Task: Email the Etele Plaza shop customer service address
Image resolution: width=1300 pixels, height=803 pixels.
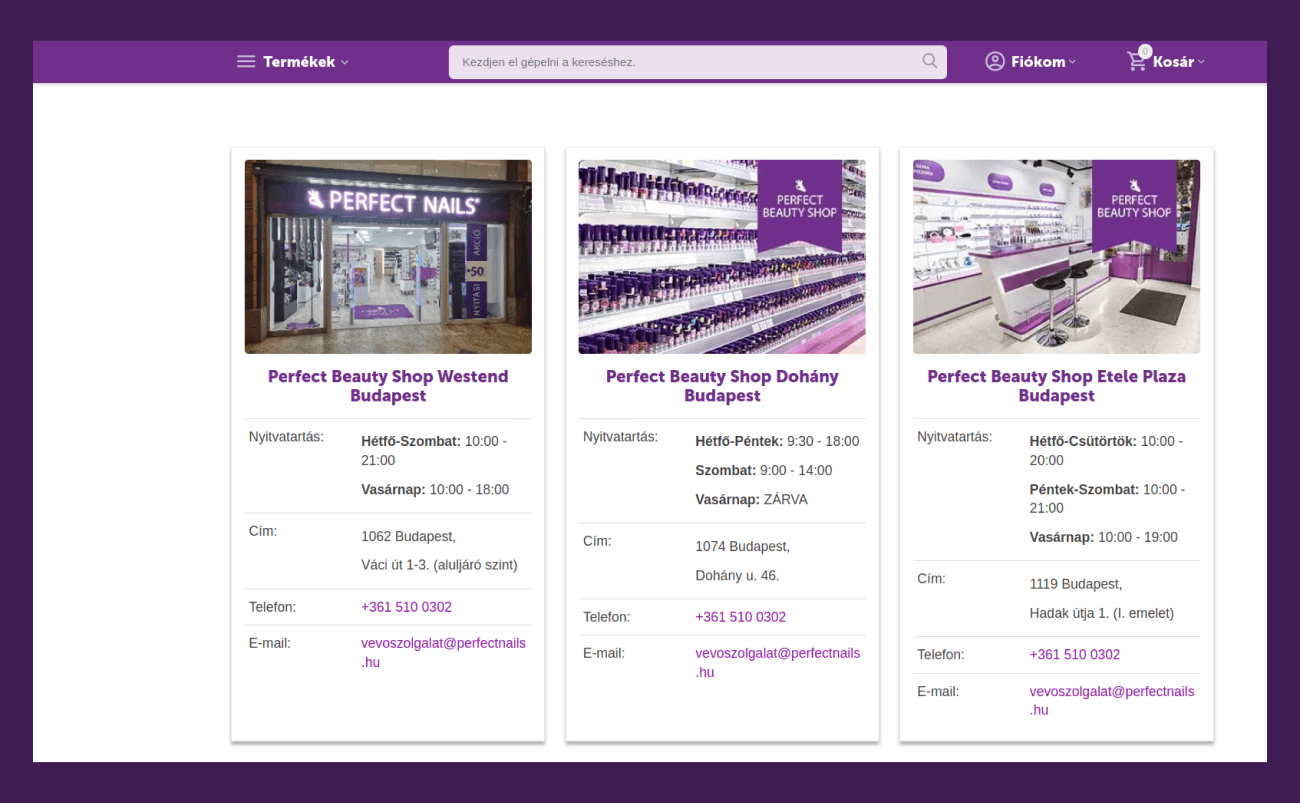Action: coord(1112,700)
